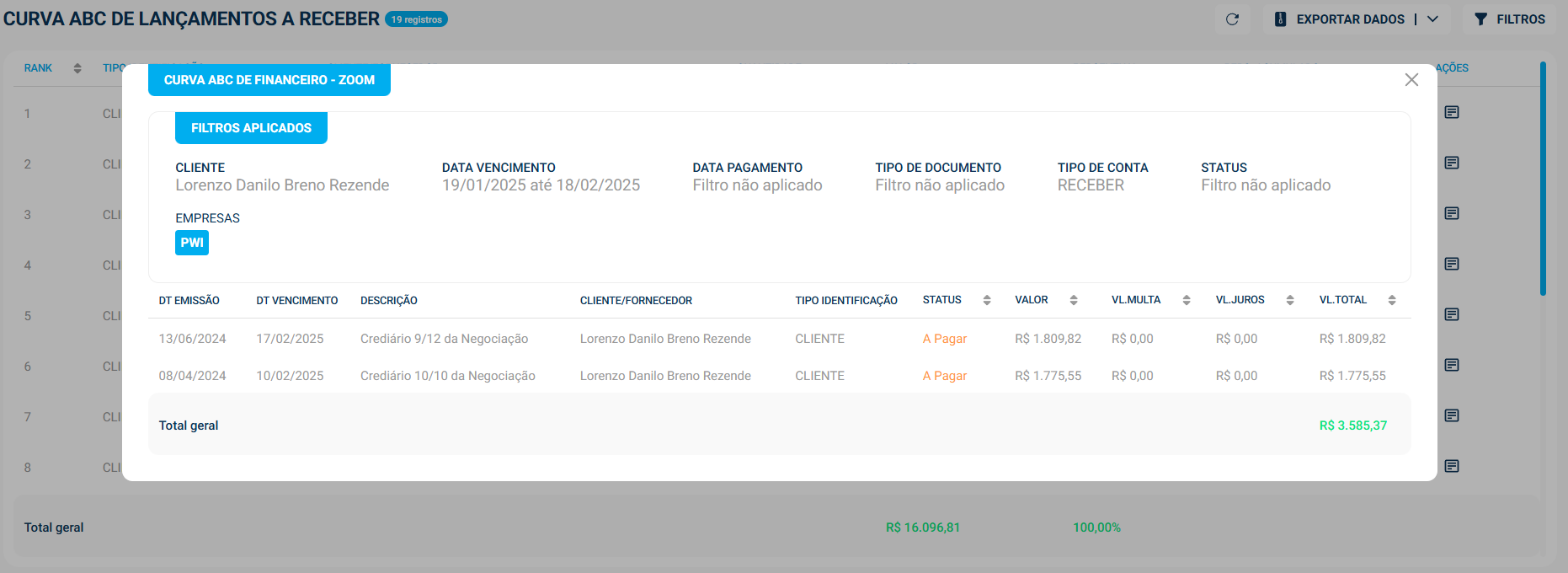
Task: Select the Curva ABC de Financeiro - Zoom tab
Action: pos(269,80)
